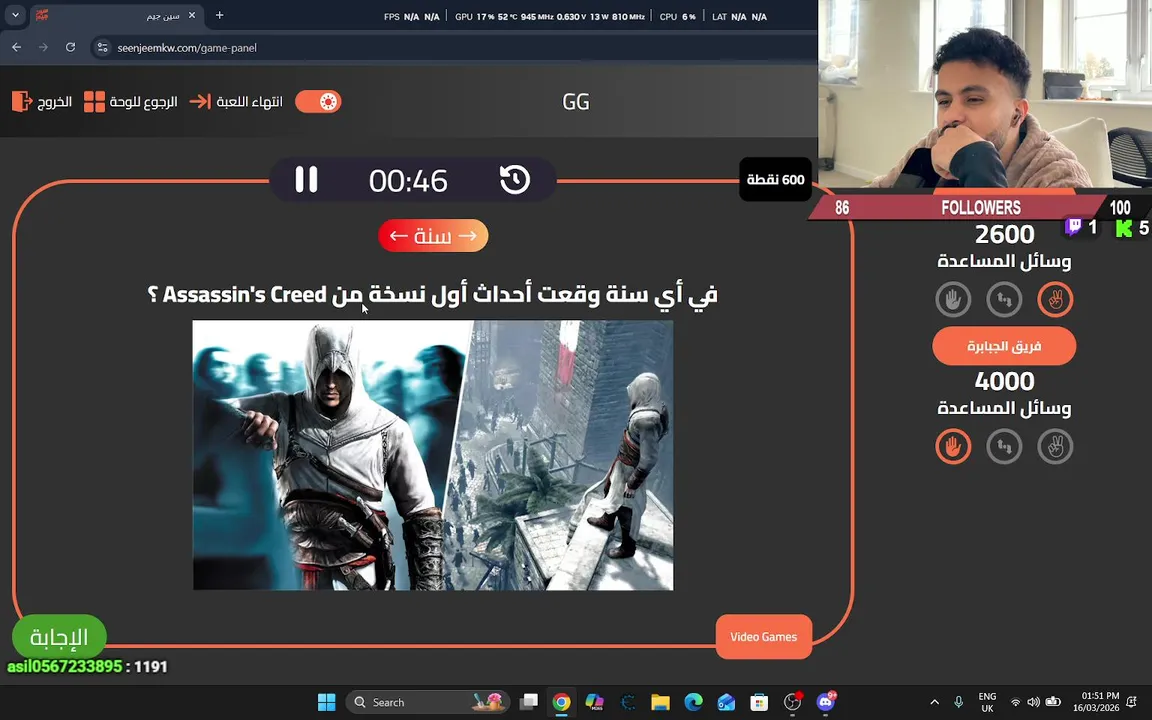This screenshot has height=720, width=1152.
Task: Pause the question countdown timer
Action: 306,179
